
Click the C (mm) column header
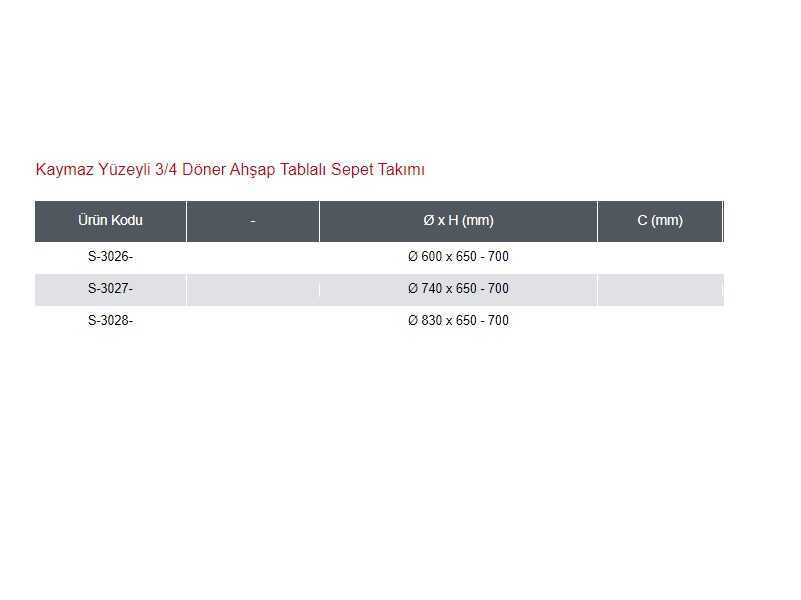[x=660, y=221]
